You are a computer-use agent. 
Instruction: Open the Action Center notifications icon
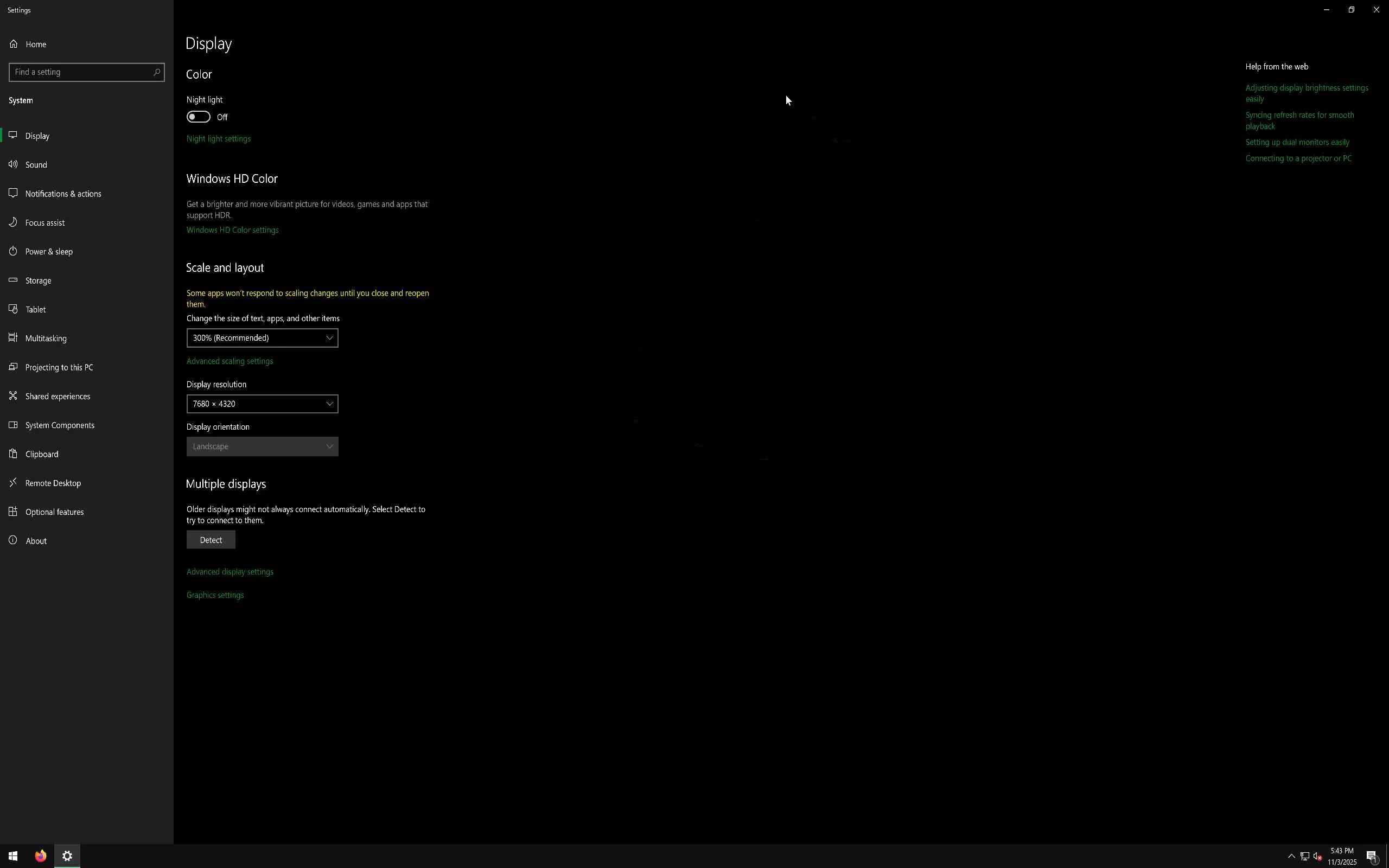pos(1372,857)
